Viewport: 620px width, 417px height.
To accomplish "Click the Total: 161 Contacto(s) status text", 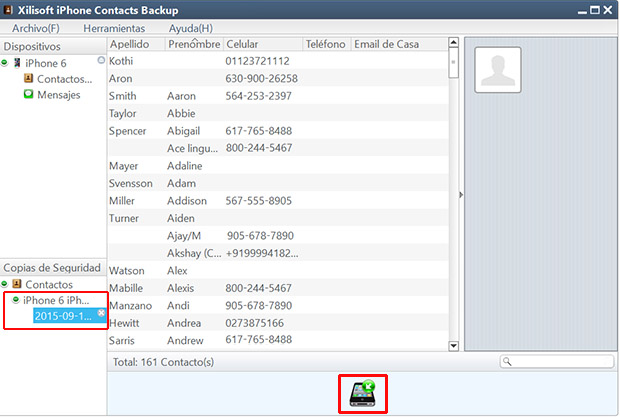I will pos(163,362).
